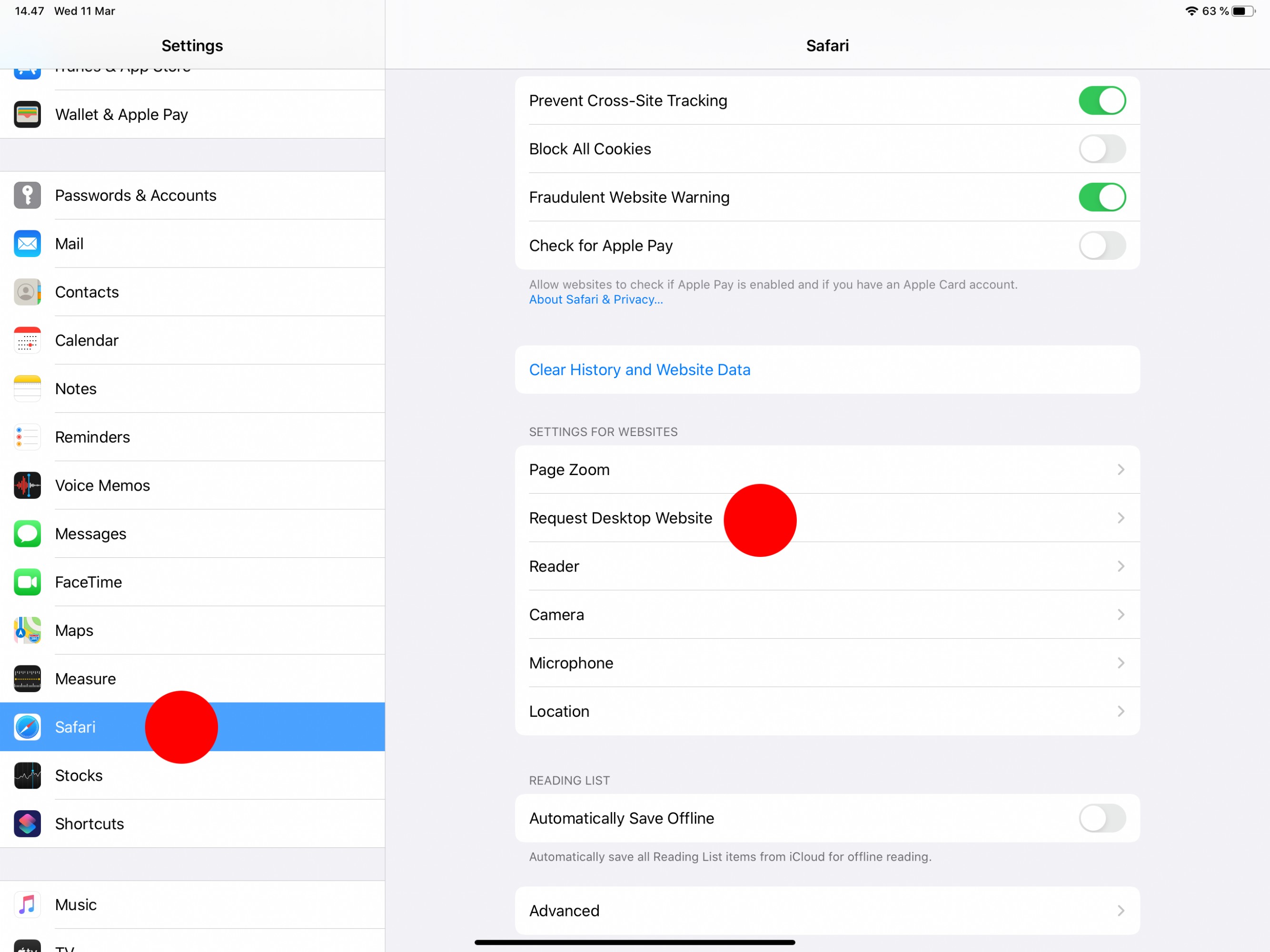1270x952 pixels.
Task: Tap the Settings sidebar title
Action: pos(192,45)
